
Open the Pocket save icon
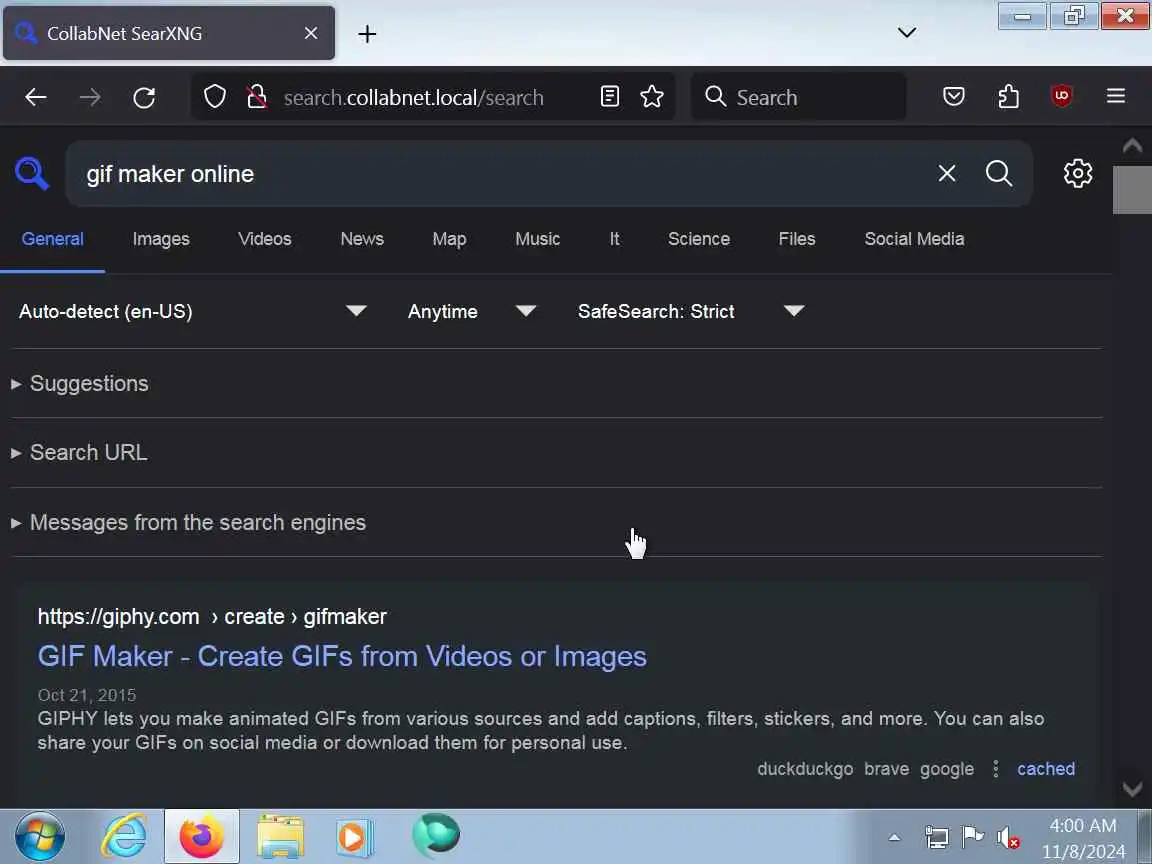pyautogui.click(x=954, y=96)
